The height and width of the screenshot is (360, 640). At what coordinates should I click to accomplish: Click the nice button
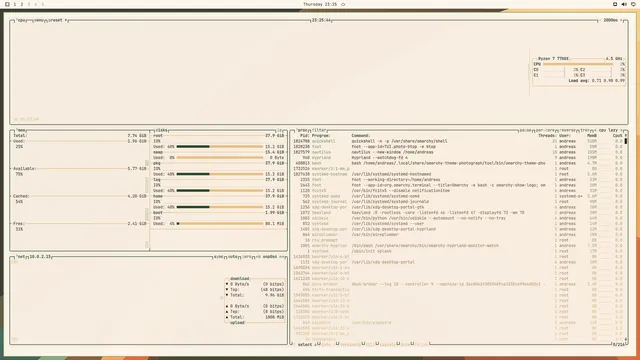[405, 344]
